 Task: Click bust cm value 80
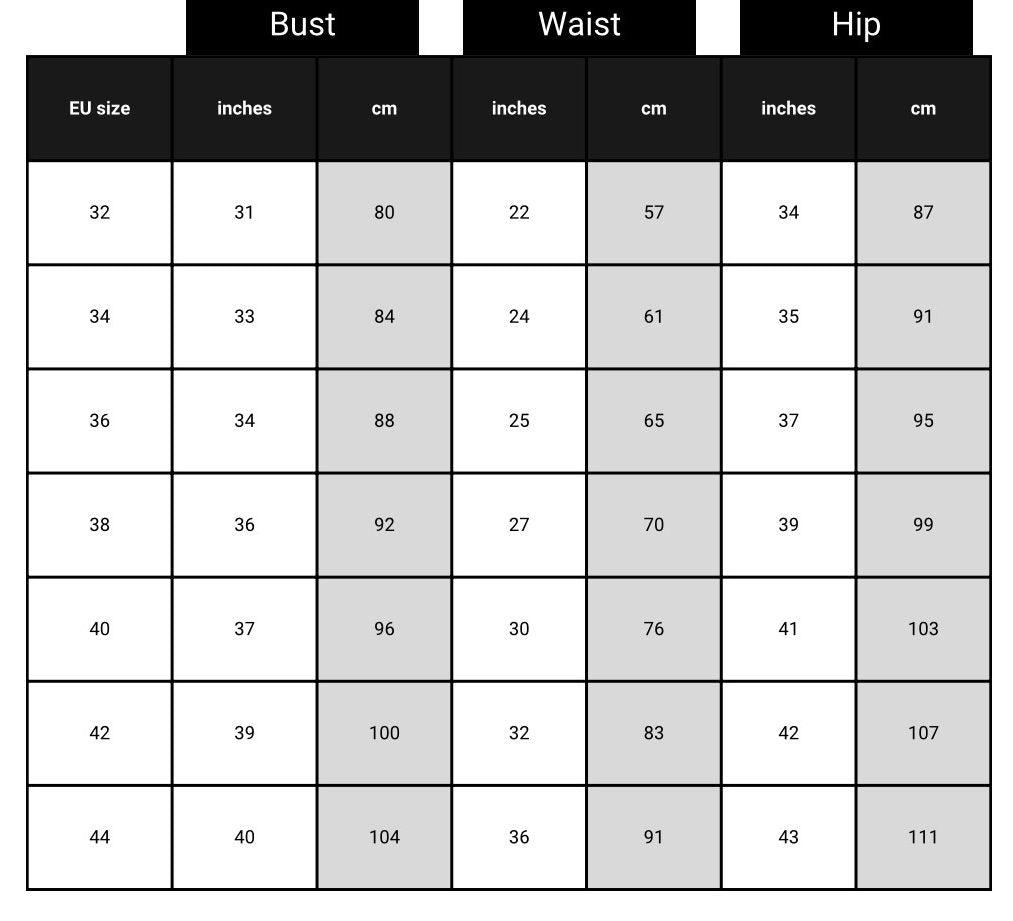[x=384, y=212]
